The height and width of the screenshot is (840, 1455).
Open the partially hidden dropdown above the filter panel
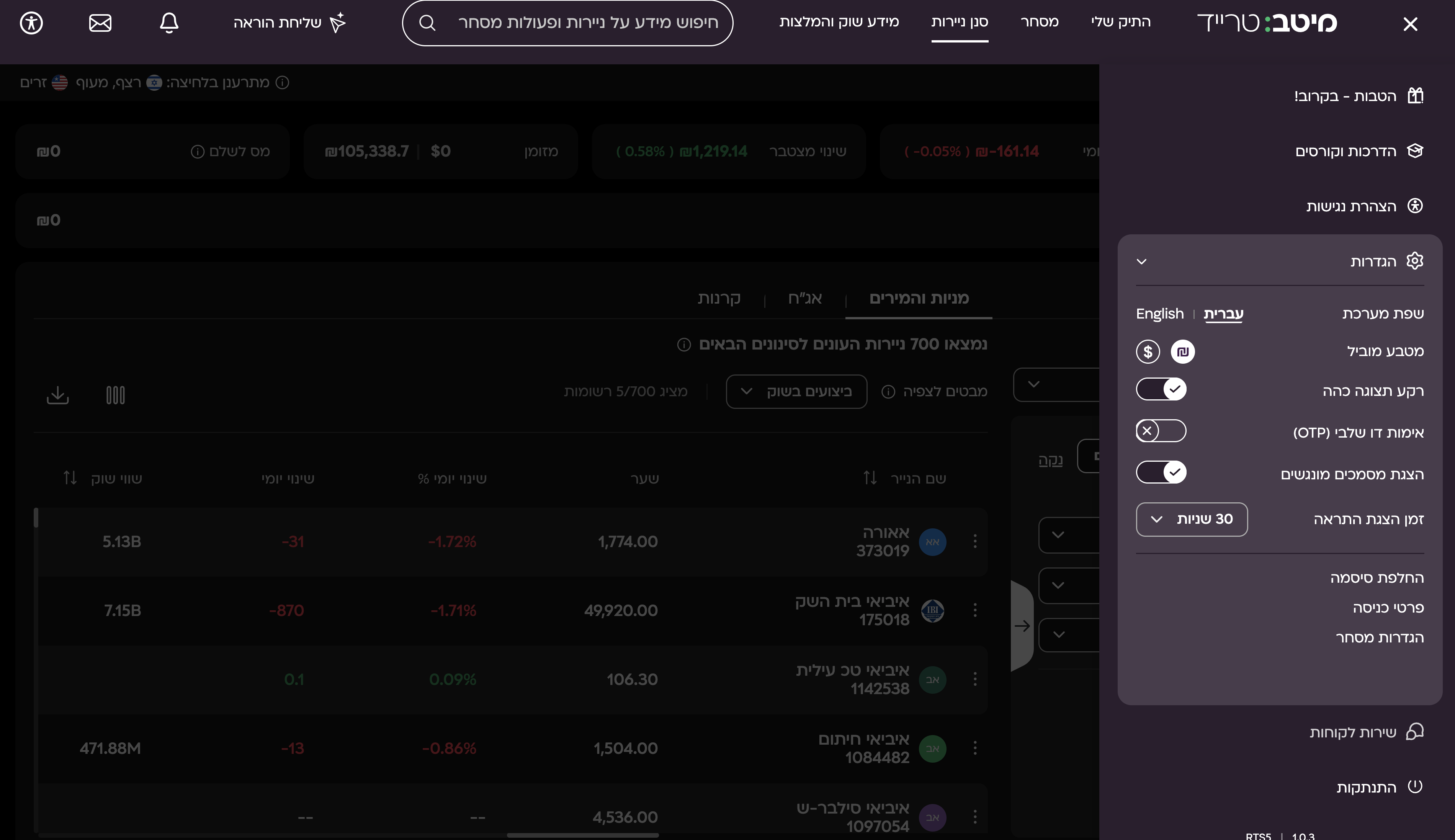click(1056, 384)
